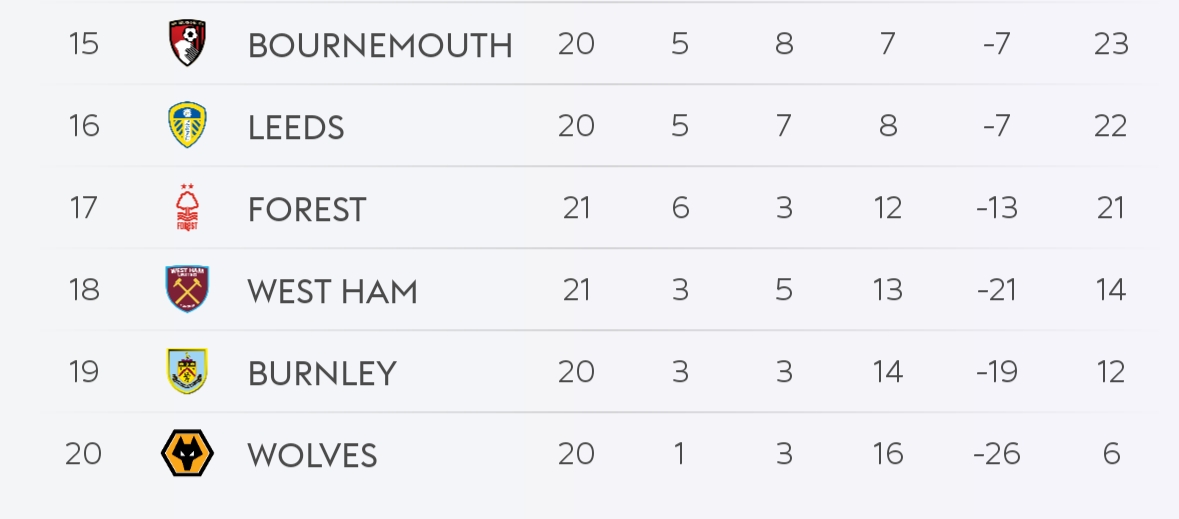Open the WOLVES team name link
The width and height of the screenshot is (1179, 519).
point(312,455)
